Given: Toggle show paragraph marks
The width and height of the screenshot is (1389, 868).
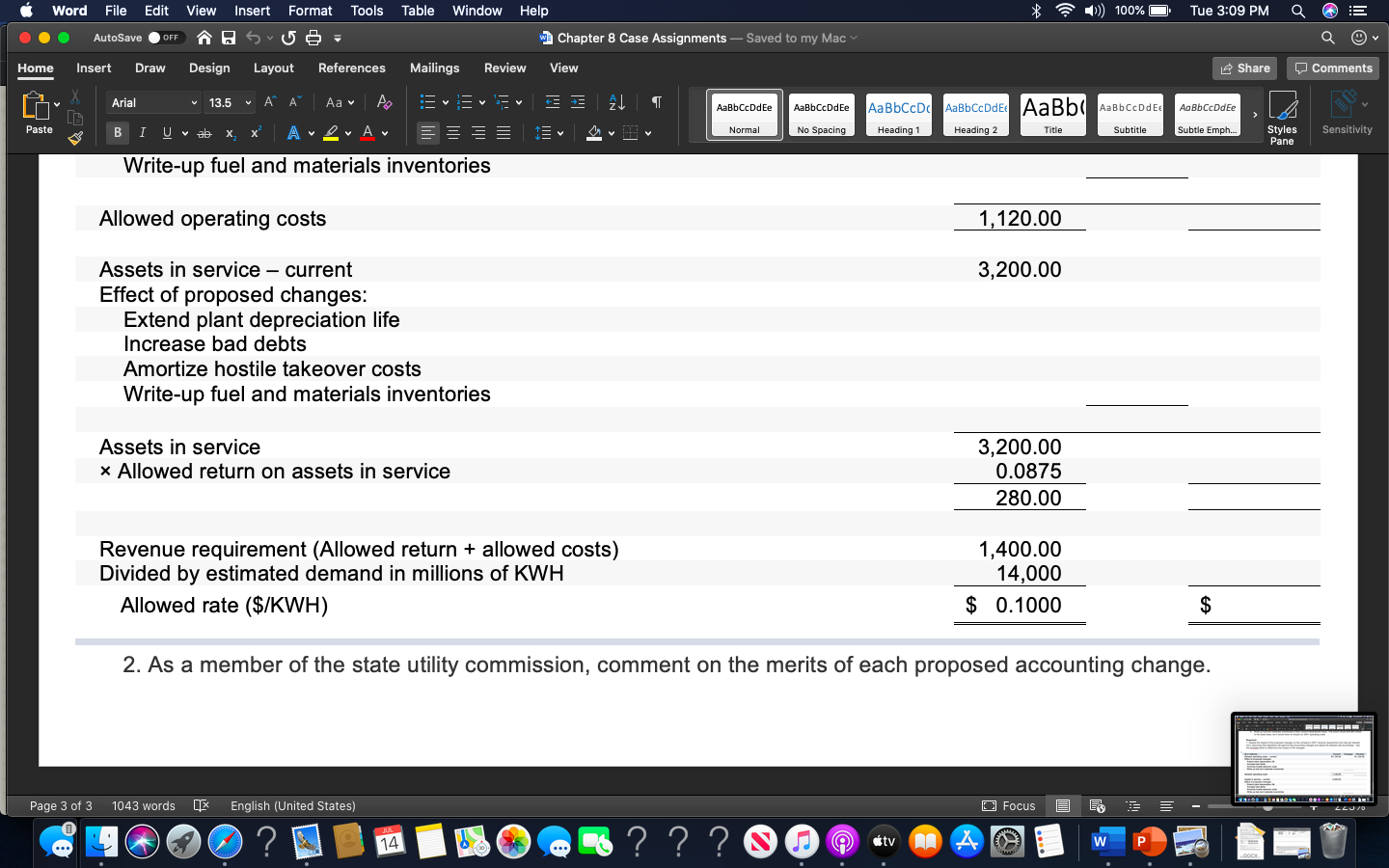Looking at the screenshot, I should tap(656, 102).
